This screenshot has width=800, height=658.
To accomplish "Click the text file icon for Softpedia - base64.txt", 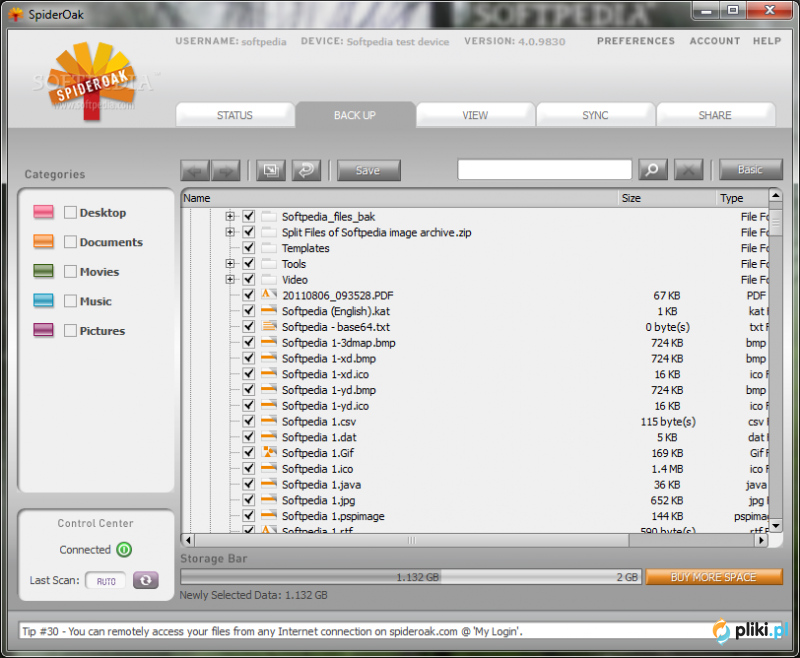I will coord(269,326).
